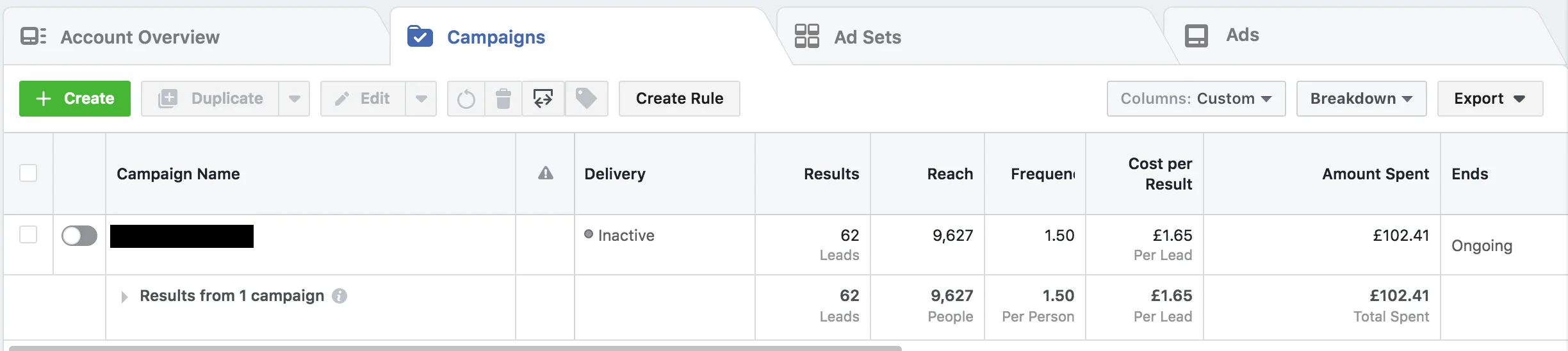Image resolution: width=1568 pixels, height=351 pixels.
Task: Tick the checkbox for the campaign row
Action: pyautogui.click(x=28, y=234)
